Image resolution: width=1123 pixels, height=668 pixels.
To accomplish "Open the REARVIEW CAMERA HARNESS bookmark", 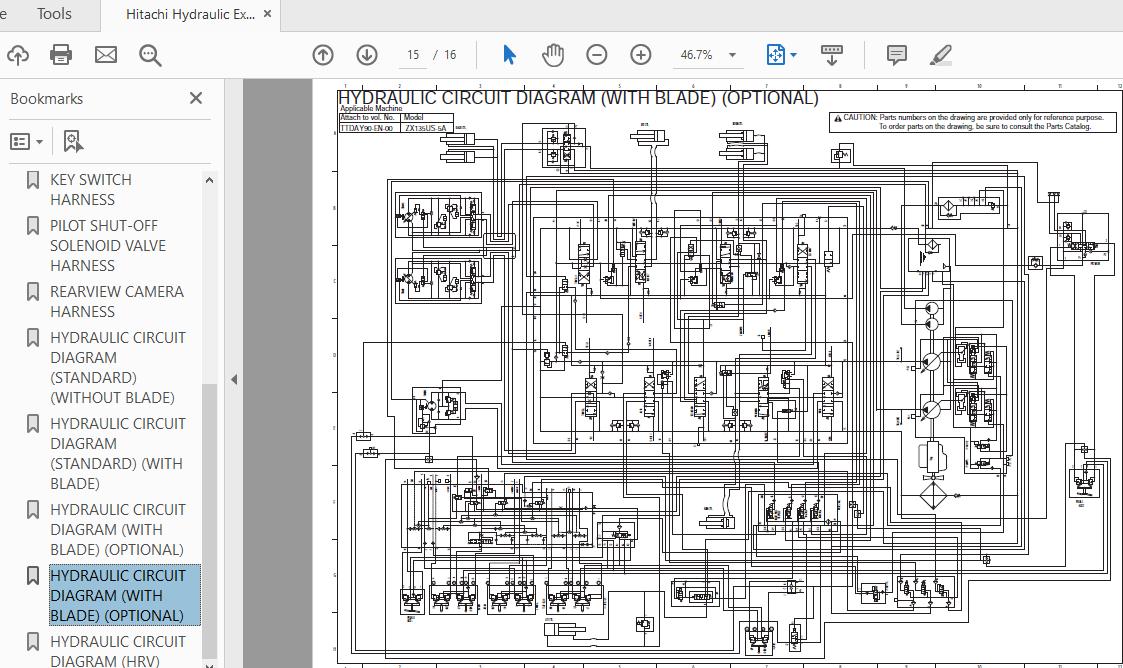I will pyautogui.click(x=117, y=301).
